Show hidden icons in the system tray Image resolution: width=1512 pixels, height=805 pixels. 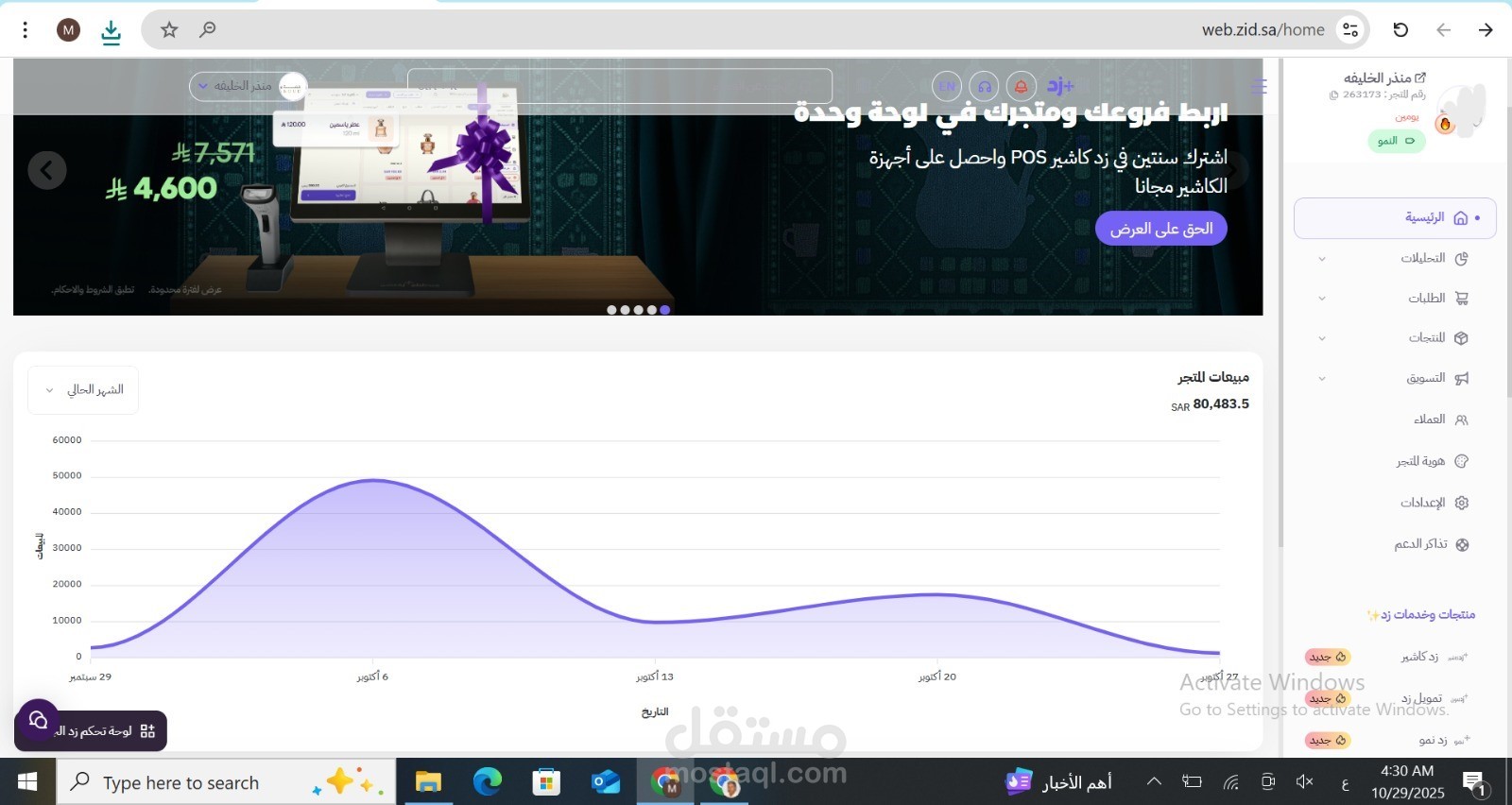tap(1154, 781)
